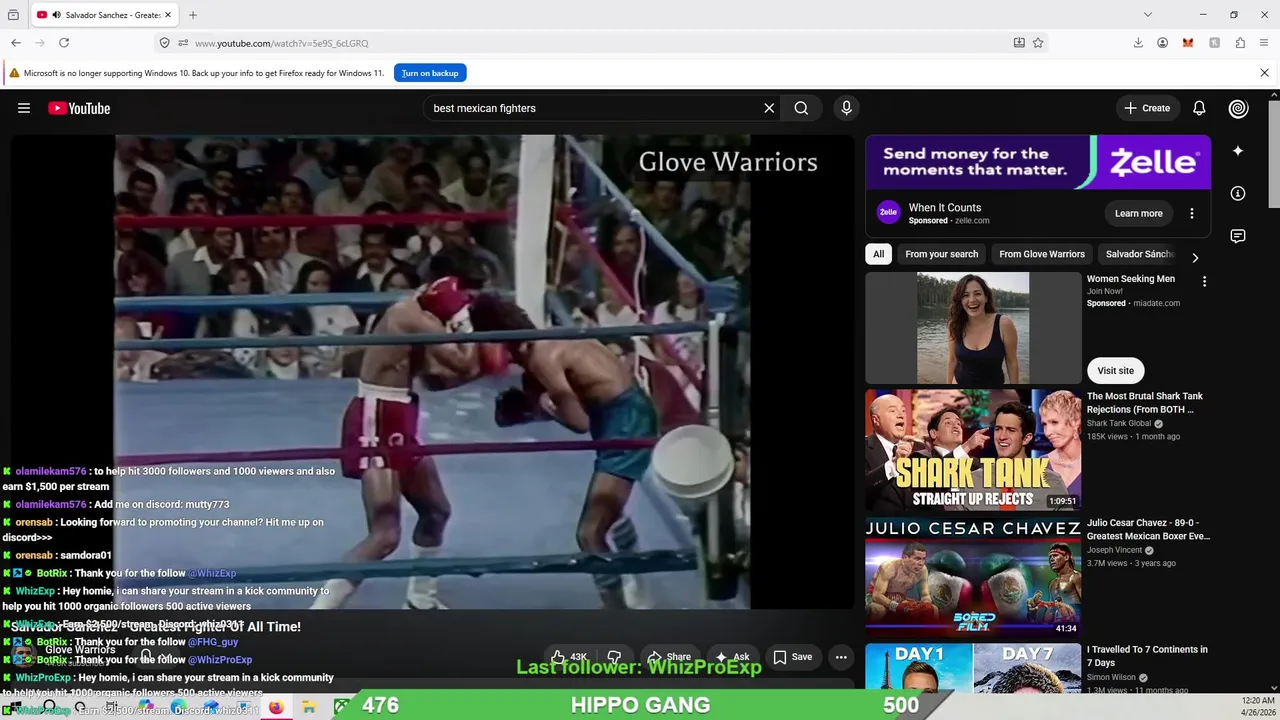This screenshot has height=720, width=1280.
Task: Open Julio Cesar Chavez 89-0 video title
Action: pyautogui.click(x=1148, y=529)
